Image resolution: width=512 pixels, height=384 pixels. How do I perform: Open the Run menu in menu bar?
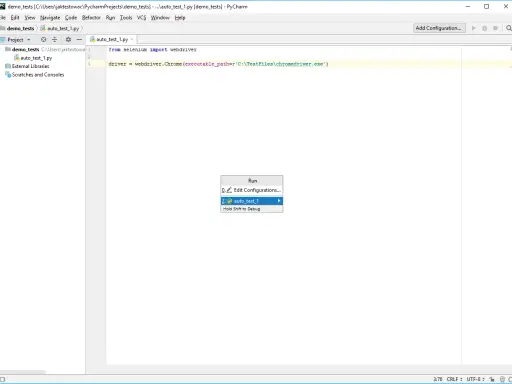(110, 18)
